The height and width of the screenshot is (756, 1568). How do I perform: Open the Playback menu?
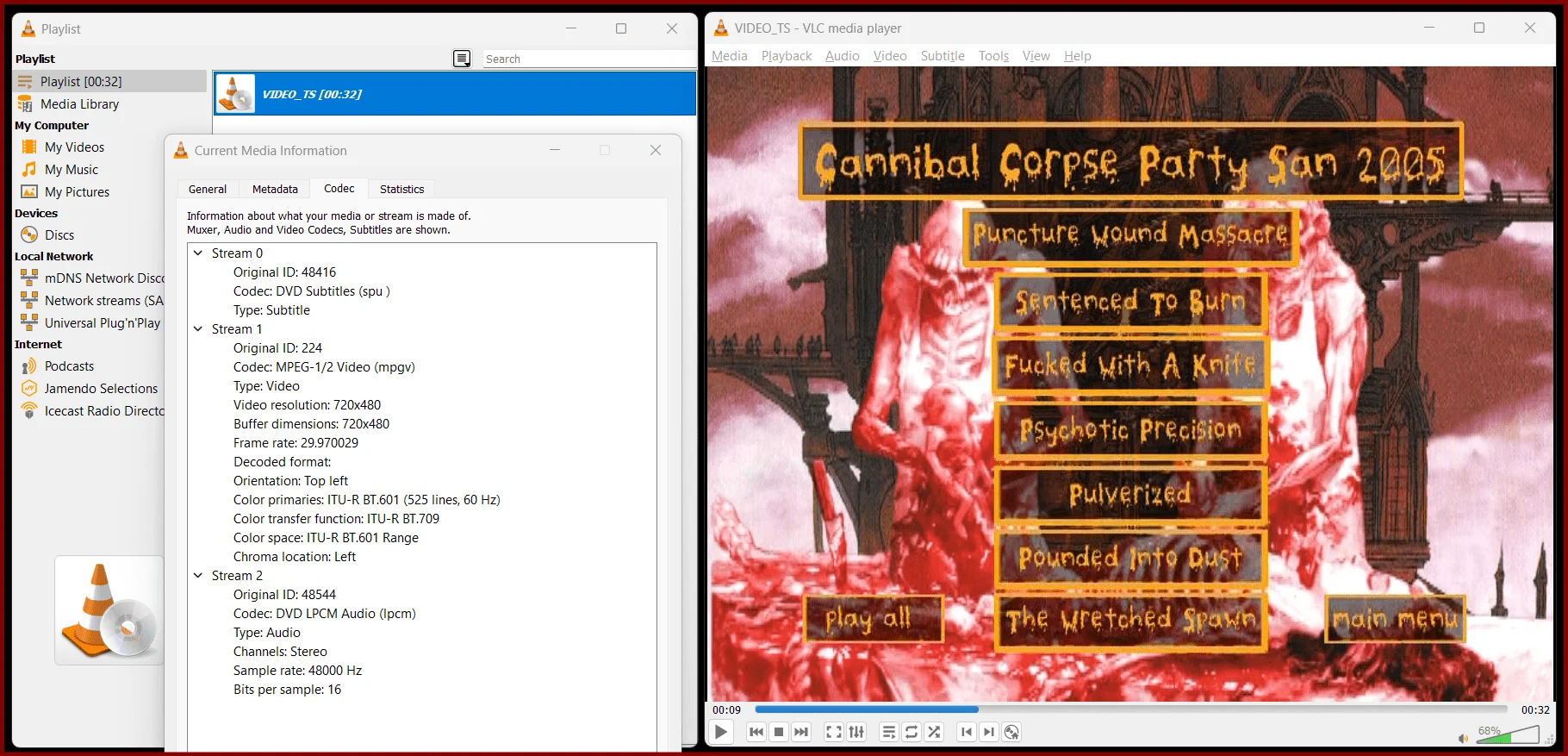(787, 56)
